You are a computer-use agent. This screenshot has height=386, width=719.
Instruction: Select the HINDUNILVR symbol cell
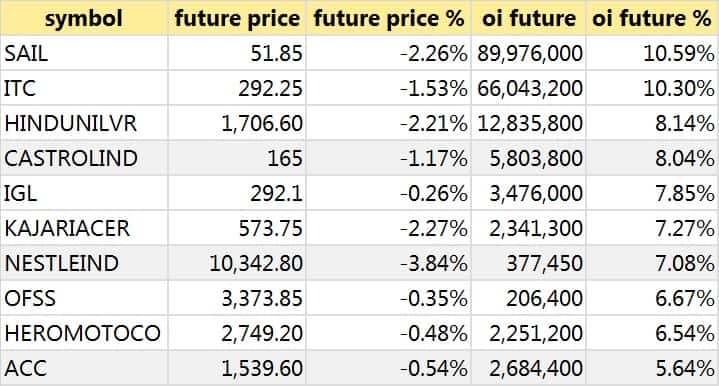pyautogui.click(x=84, y=123)
